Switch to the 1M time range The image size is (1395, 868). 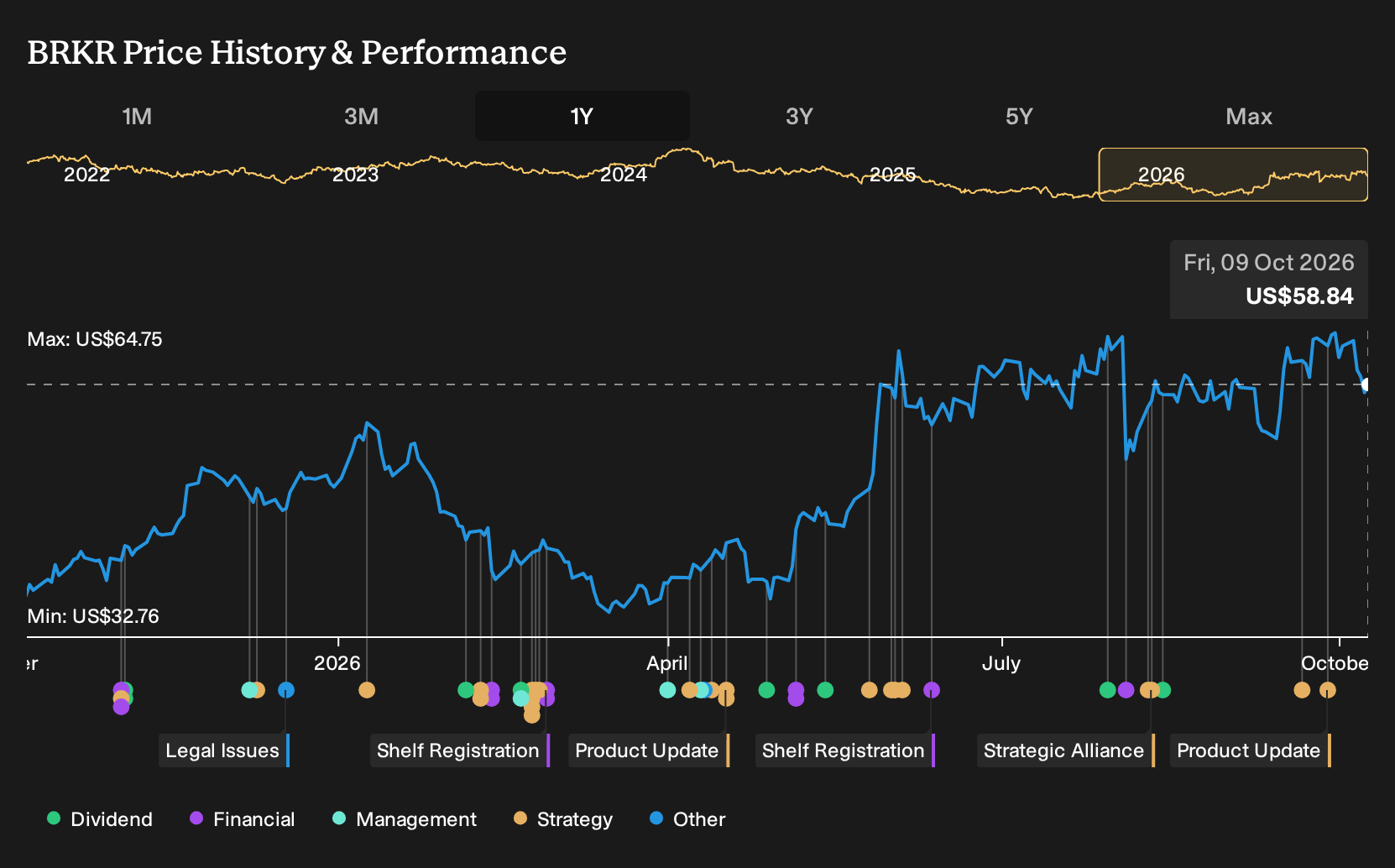(137, 116)
